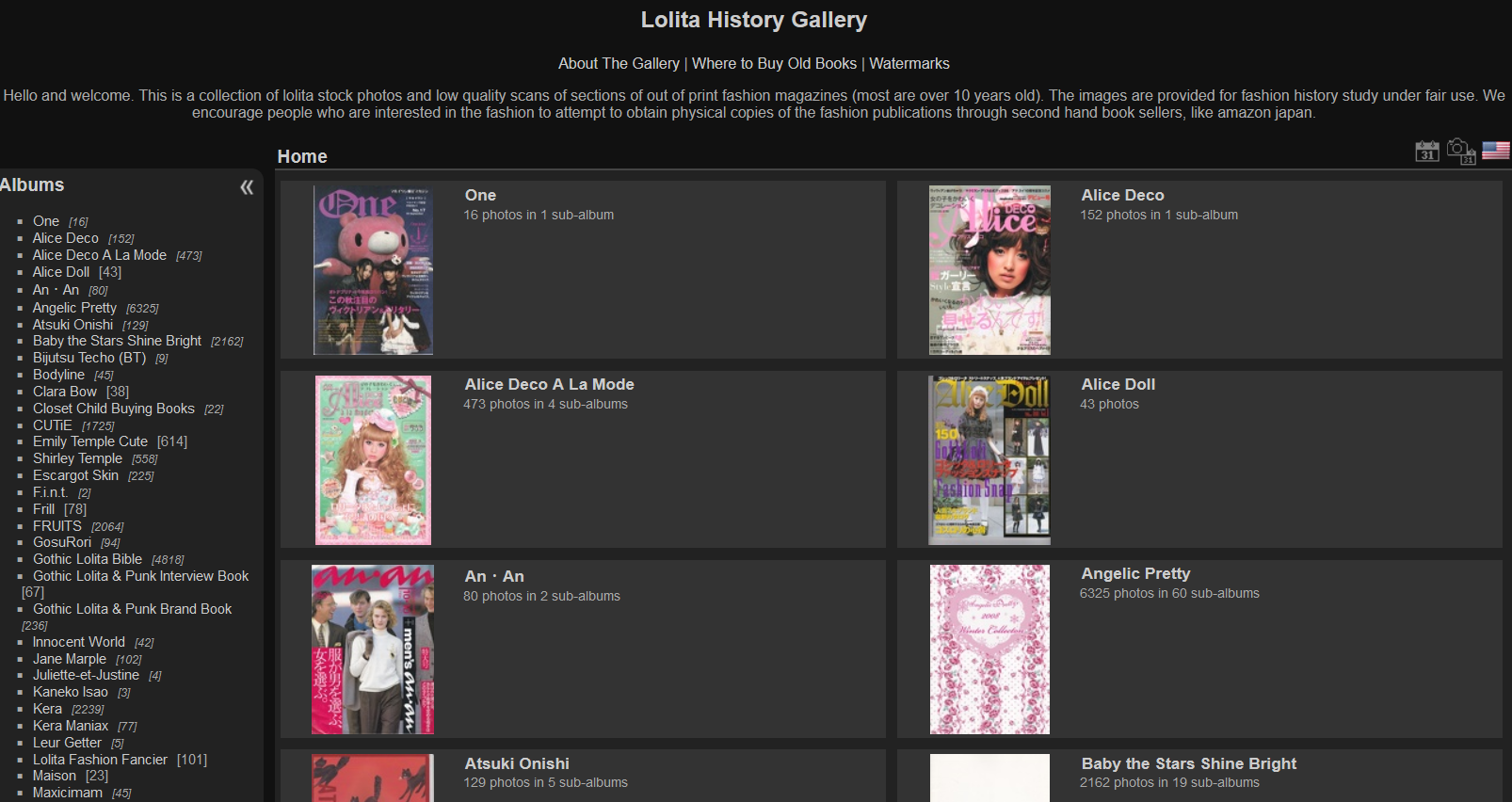Select Clara Bow in the Albums sidebar

(x=65, y=392)
